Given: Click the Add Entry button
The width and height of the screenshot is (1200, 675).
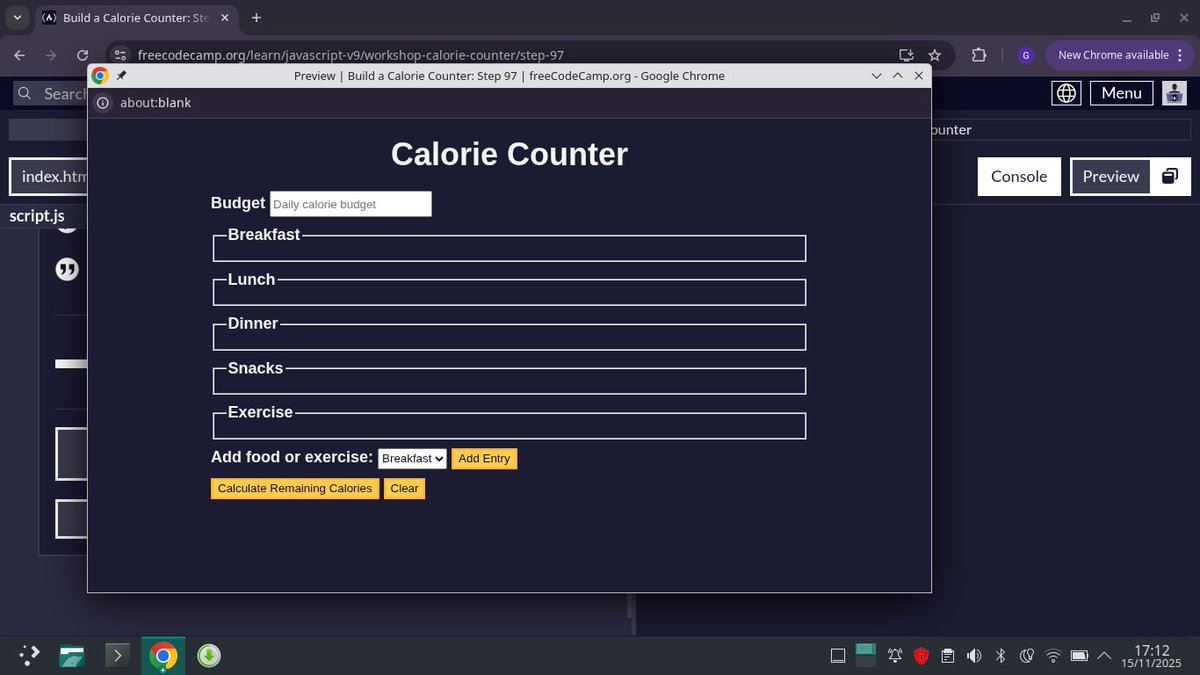Looking at the screenshot, I should pos(484,458).
